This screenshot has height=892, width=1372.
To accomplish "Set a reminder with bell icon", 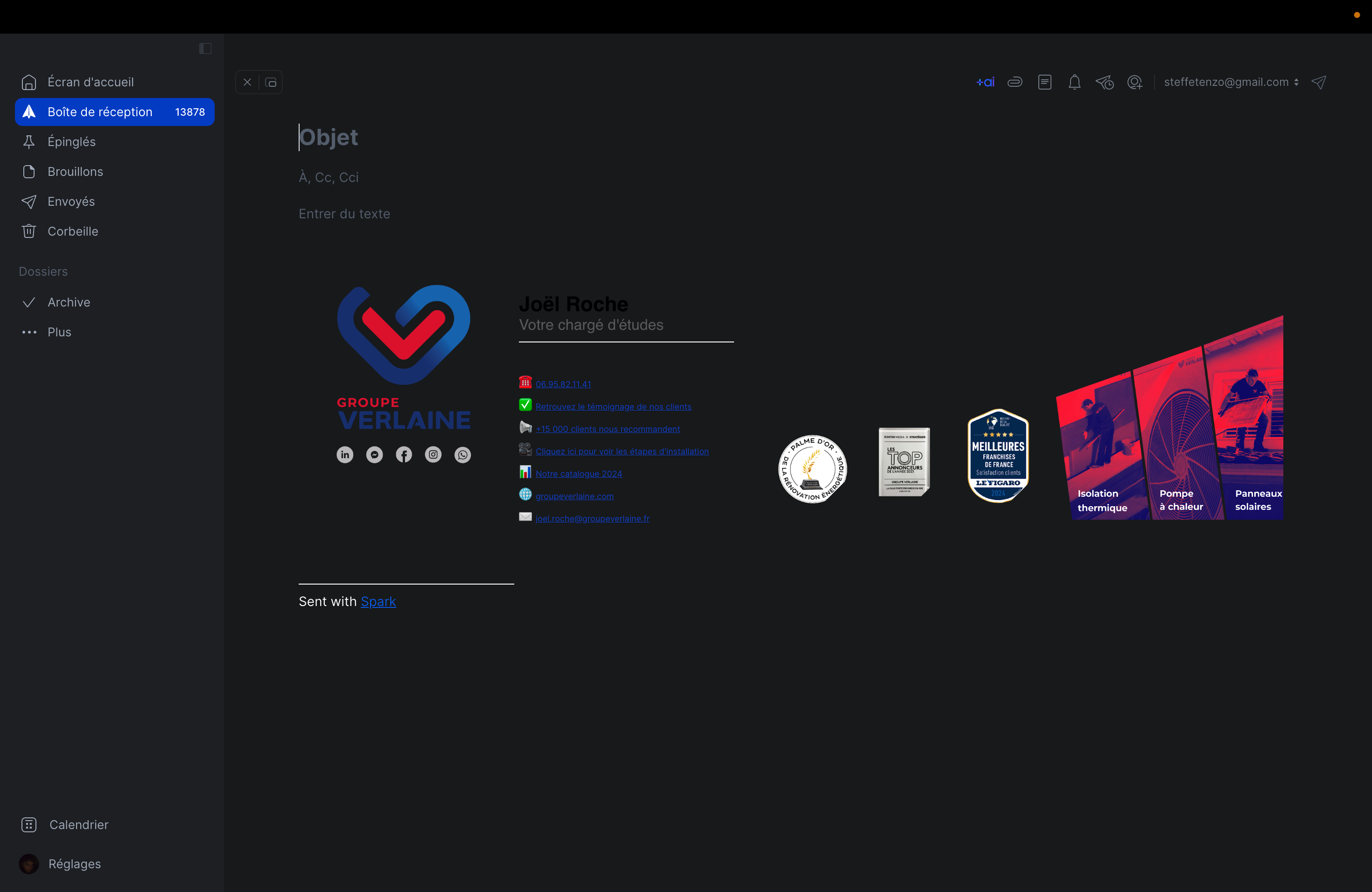I will click(1075, 83).
